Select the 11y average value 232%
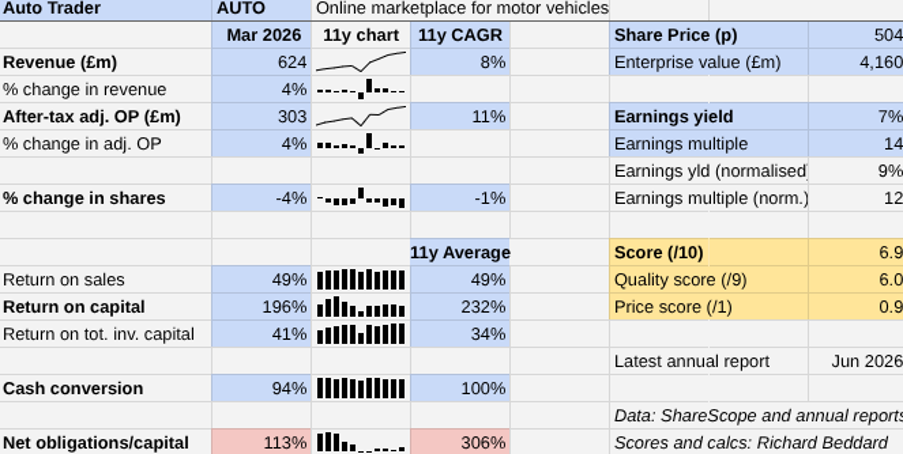Screen dimensions: 904x454 click(x=460, y=307)
